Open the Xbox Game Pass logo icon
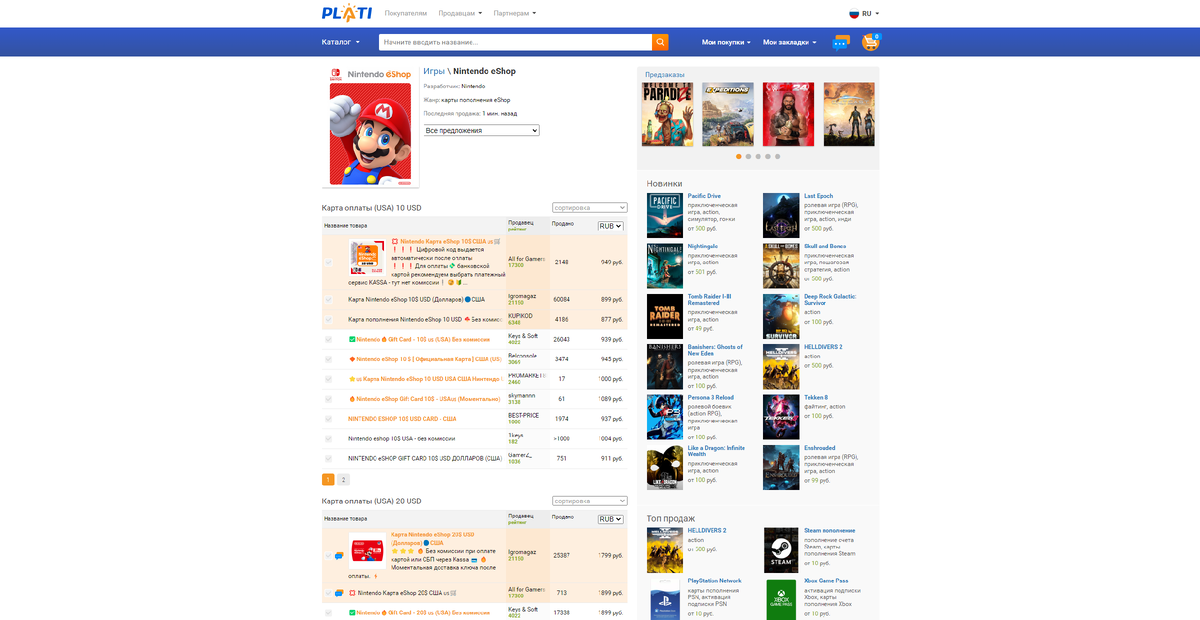The width and height of the screenshot is (1200, 620). (x=781, y=599)
